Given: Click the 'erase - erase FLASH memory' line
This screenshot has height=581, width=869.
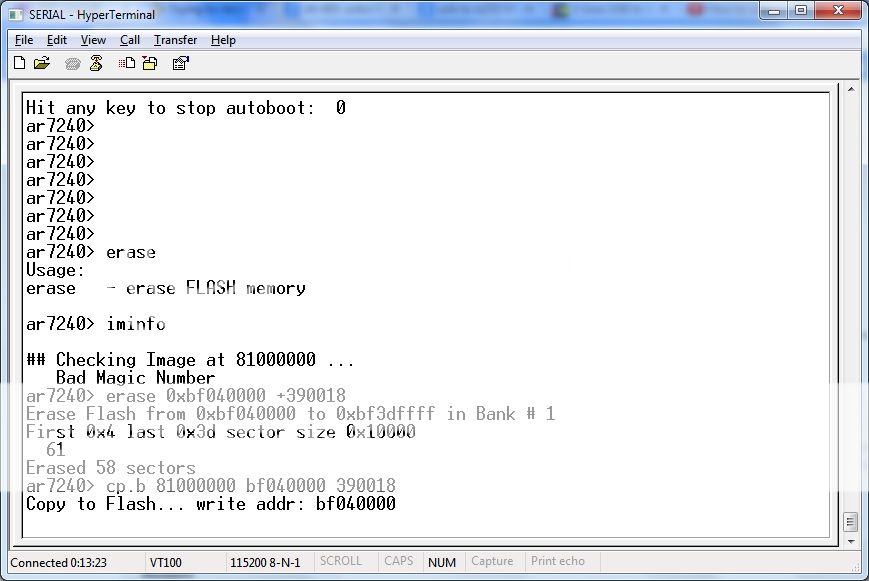Looking at the screenshot, I should [x=166, y=288].
